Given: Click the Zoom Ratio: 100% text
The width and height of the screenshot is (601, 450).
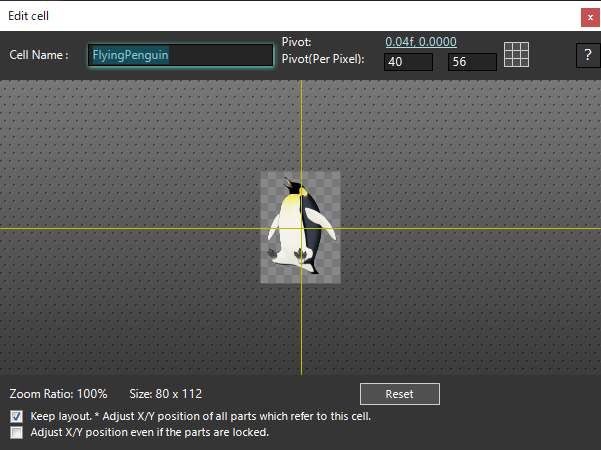Looking at the screenshot, I should click(x=58, y=394).
